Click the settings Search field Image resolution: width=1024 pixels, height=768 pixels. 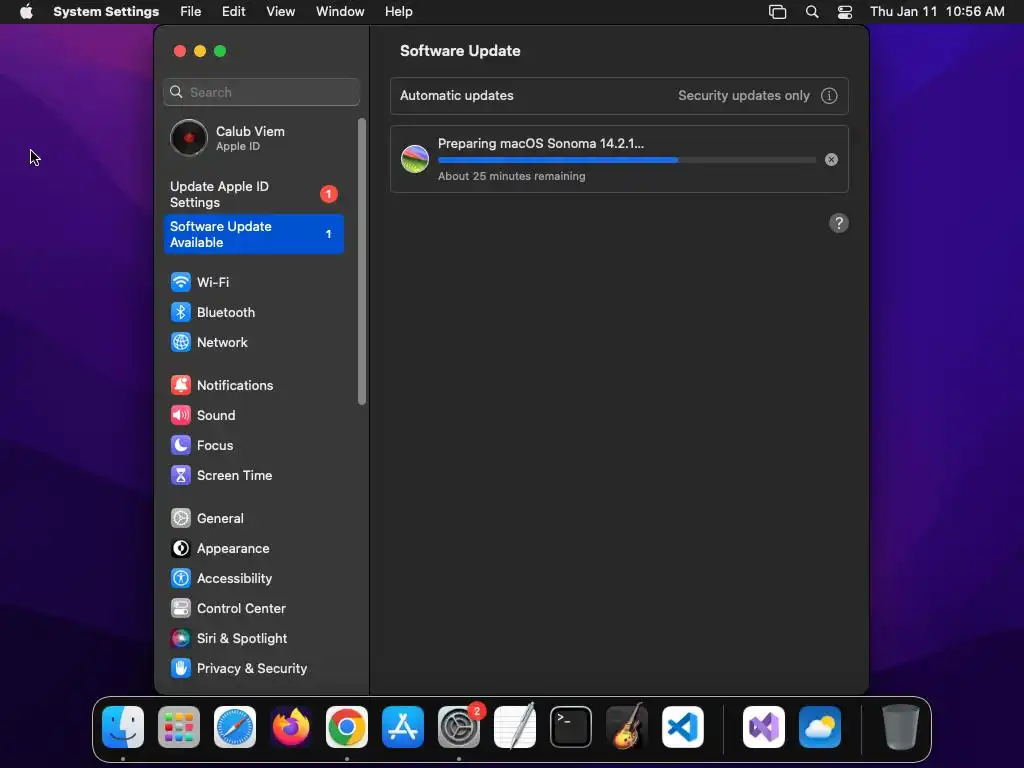261,92
